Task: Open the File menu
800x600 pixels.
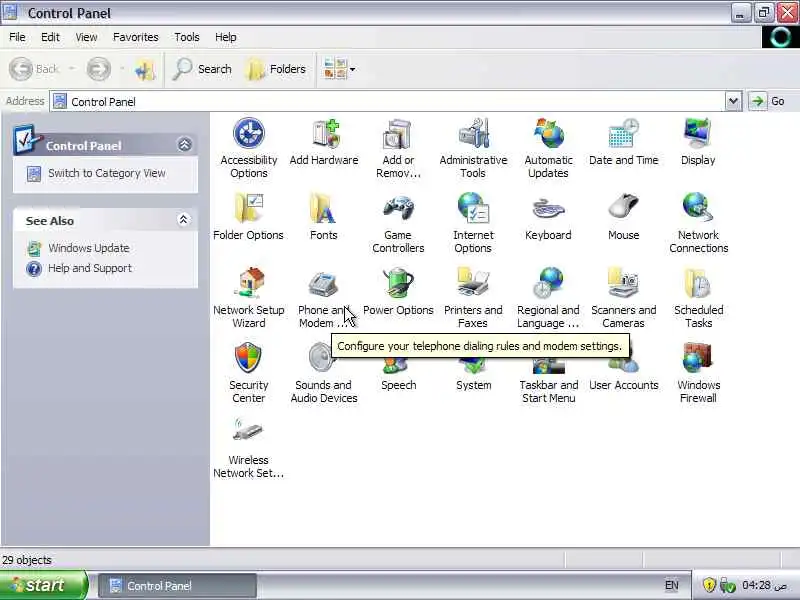Action: click(x=17, y=37)
